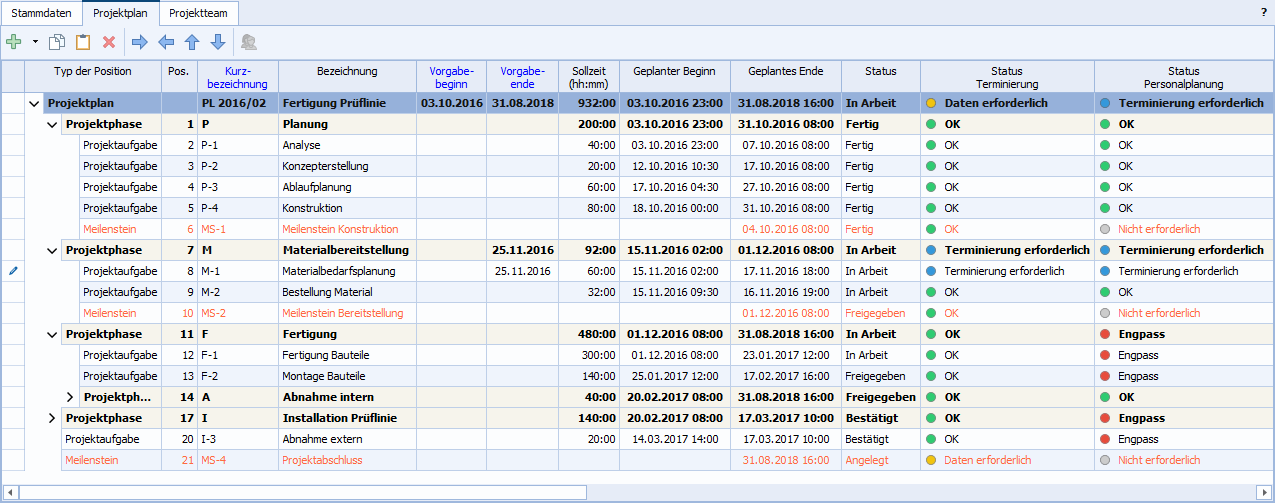Click the blue right arrow indent icon
Screen dimensions: 1275x503
click(x=140, y=42)
